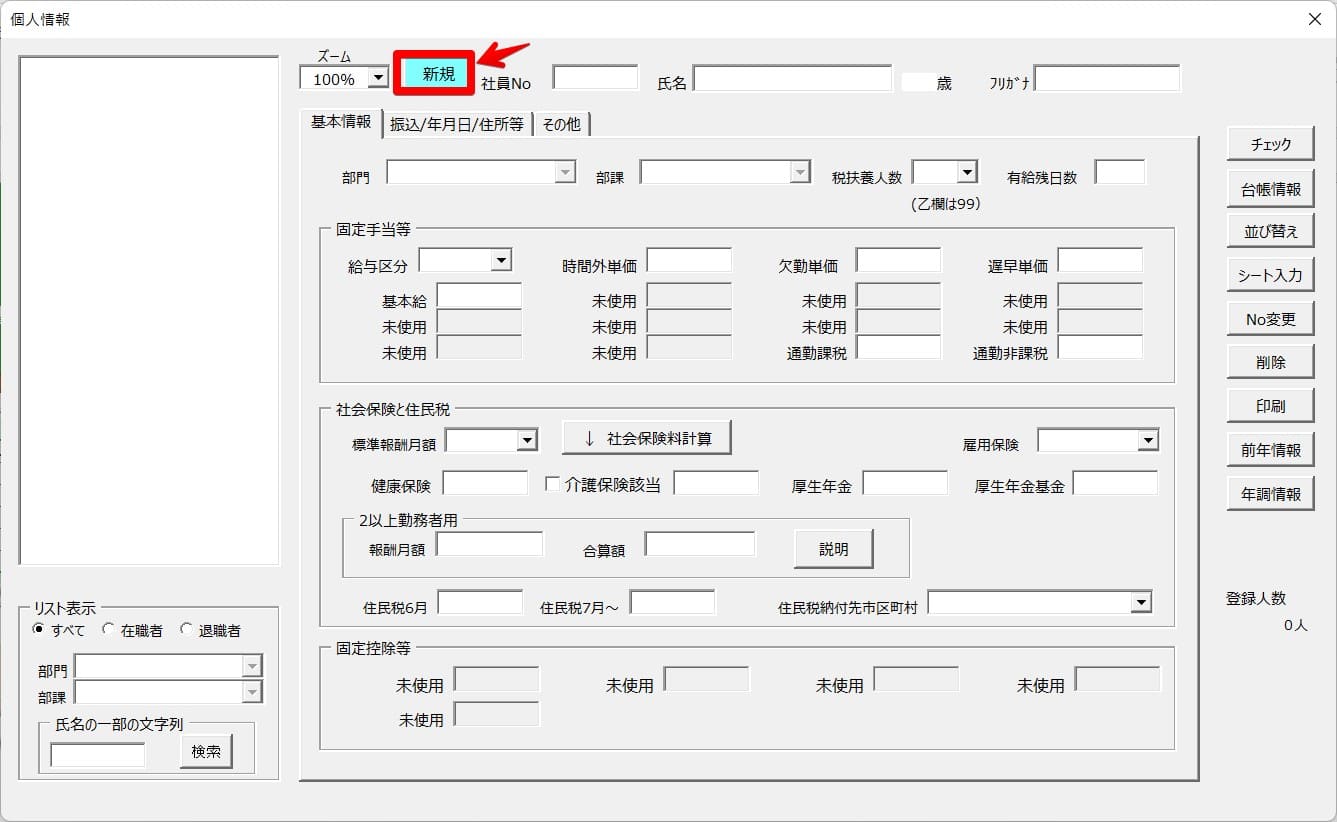The image size is (1337, 822).
Task: Click the 新規 button
Action: click(434, 74)
